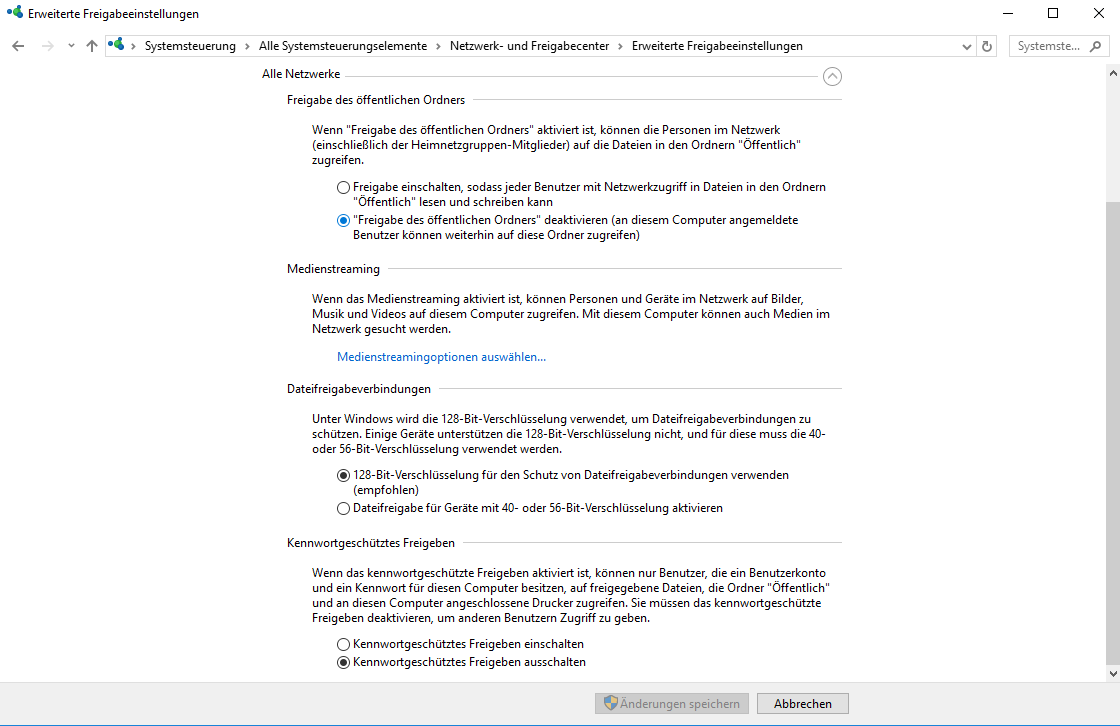The height and width of the screenshot is (726, 1120).
Task: Select Freigabe einschalten for public folders
Action: 344,187
